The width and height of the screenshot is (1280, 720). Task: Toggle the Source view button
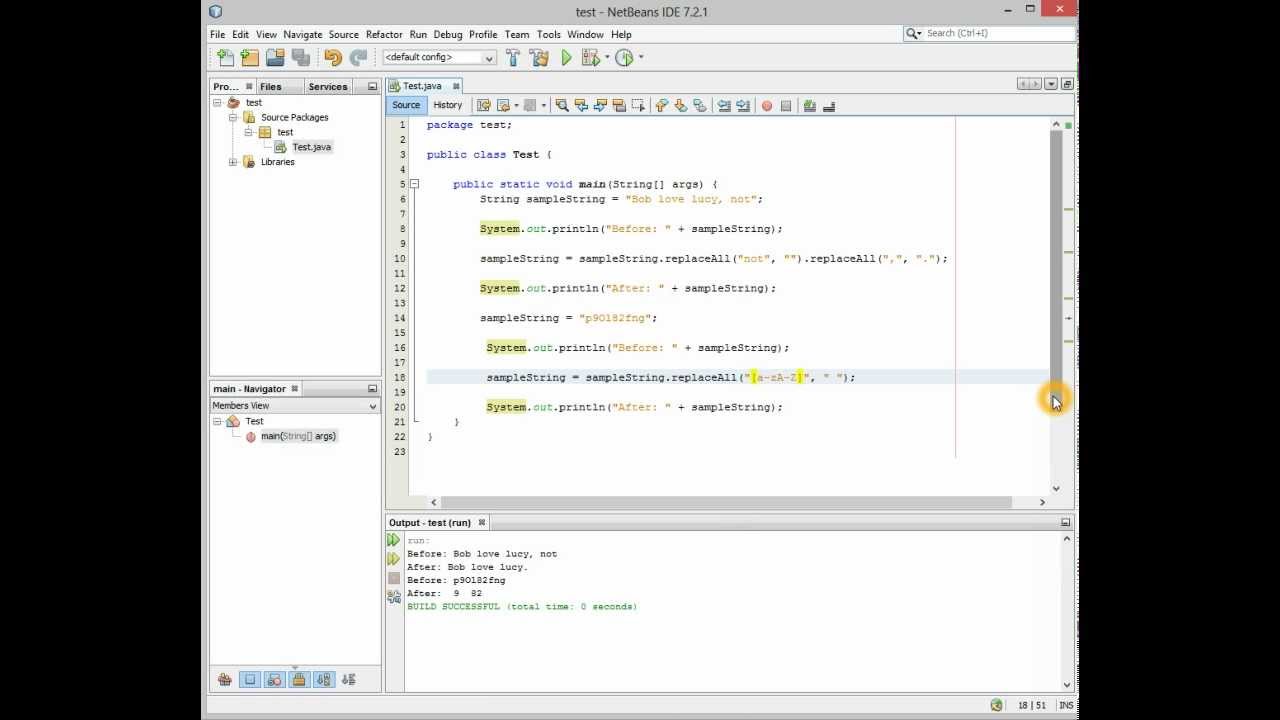pyautogui.click(x=406, y=105)
